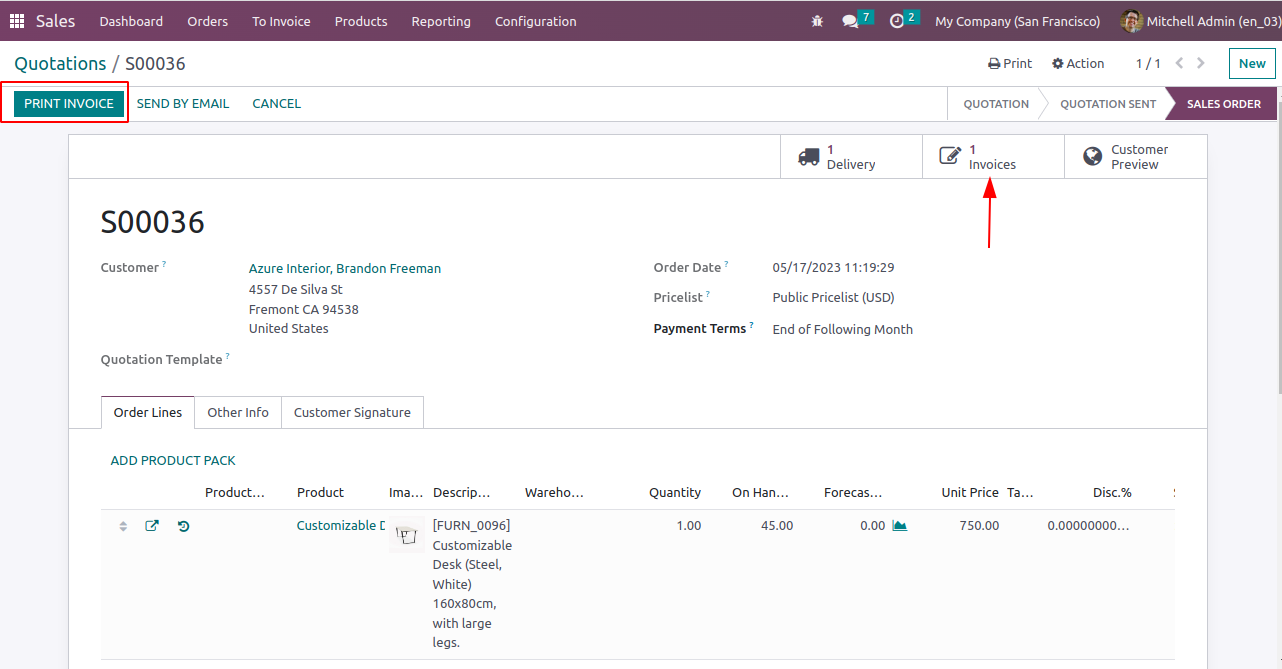Click the external link icon on order line
Image resolution: width=1282 pixels, height=669 pixels.
152,526
